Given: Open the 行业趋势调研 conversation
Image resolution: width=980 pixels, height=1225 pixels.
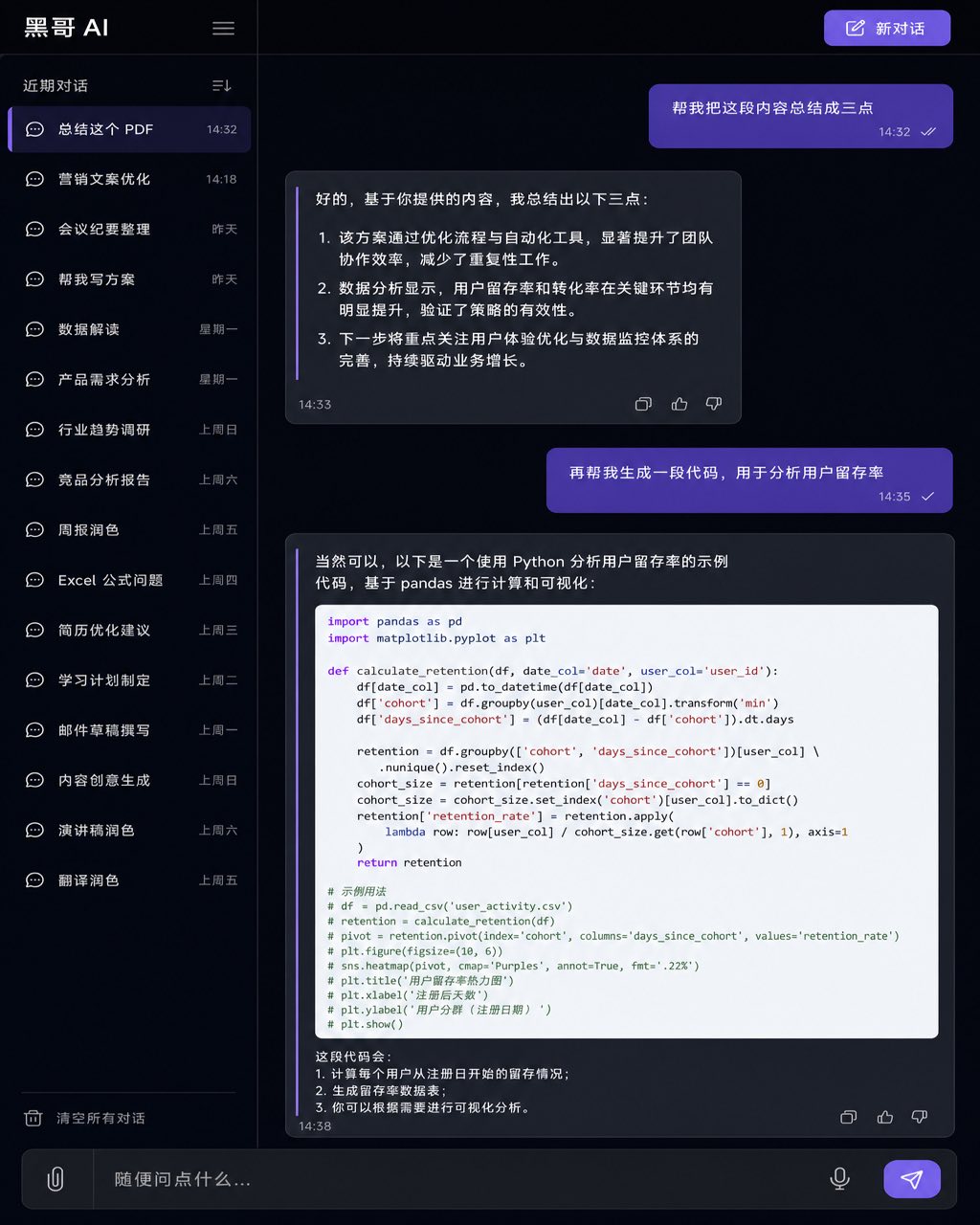Looking at the screenshot, I should [129, 430].
